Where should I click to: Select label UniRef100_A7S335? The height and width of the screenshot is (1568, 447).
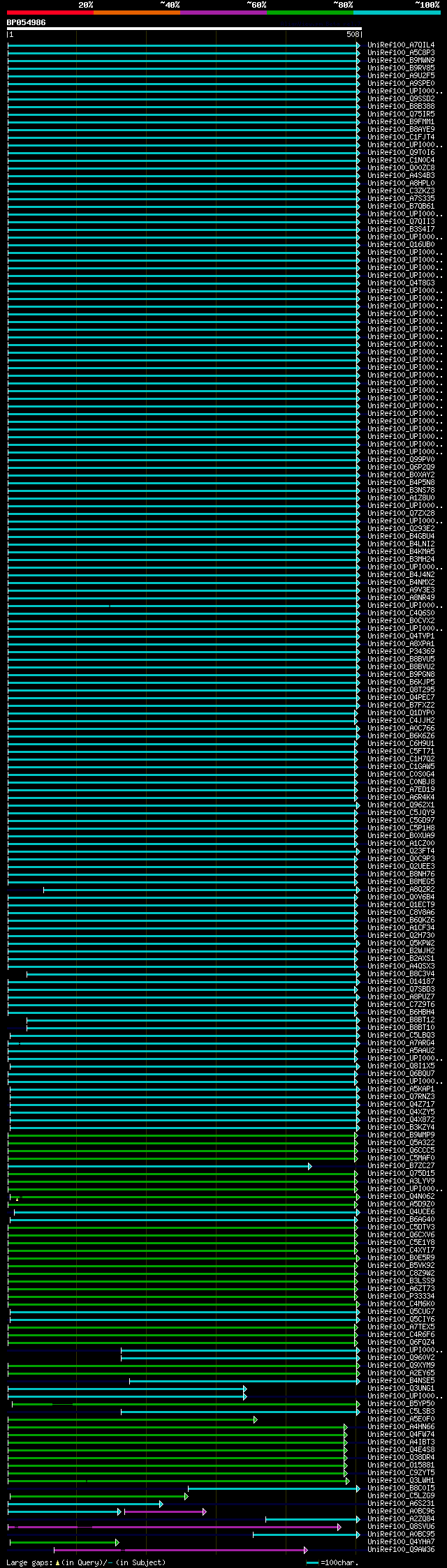[x=401, y=199]
